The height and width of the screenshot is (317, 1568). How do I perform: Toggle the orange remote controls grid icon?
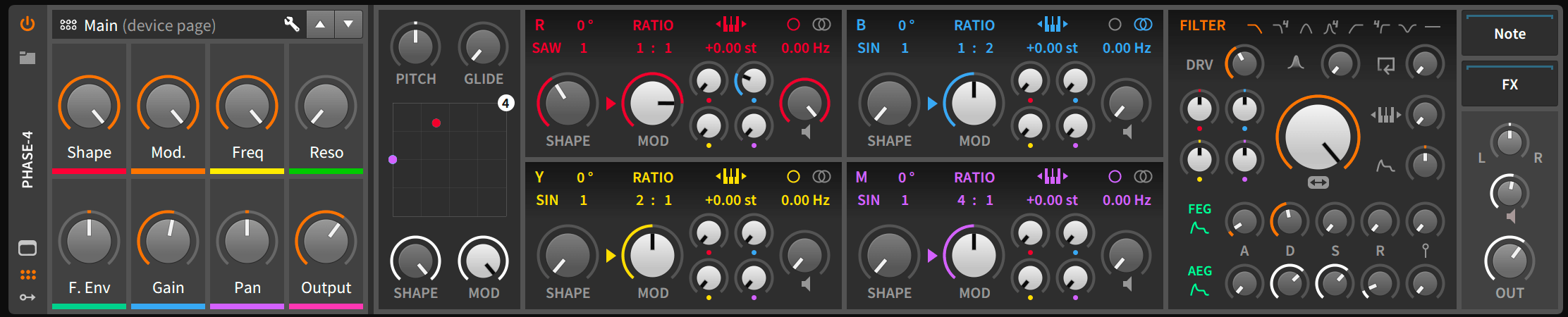tap(27, 275)
